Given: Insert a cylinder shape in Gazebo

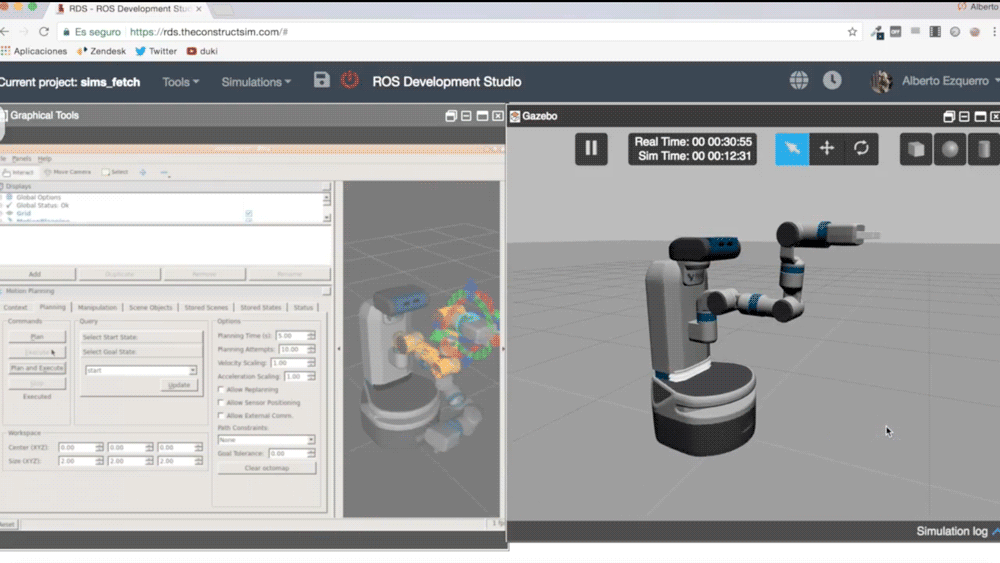Looking at the screenshot, I should [984, 149].
